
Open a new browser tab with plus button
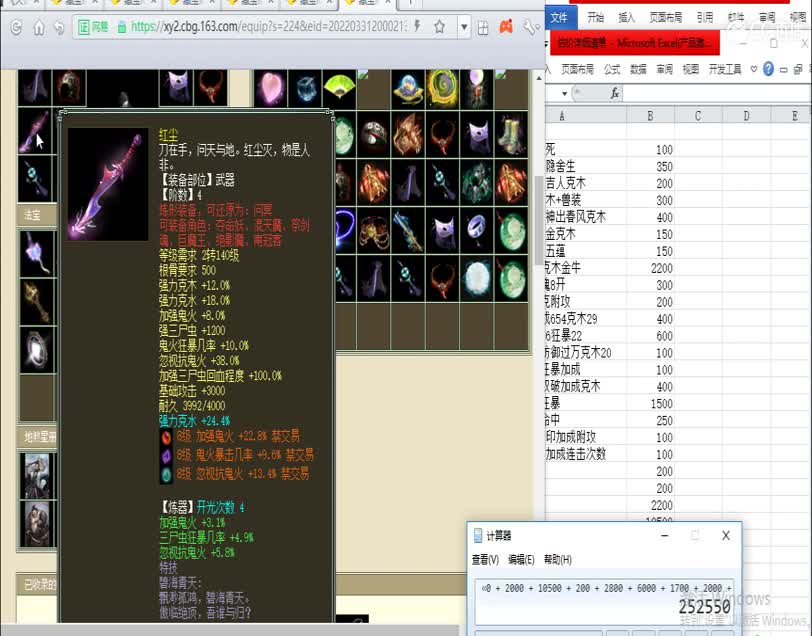click(x=410, y=3)
